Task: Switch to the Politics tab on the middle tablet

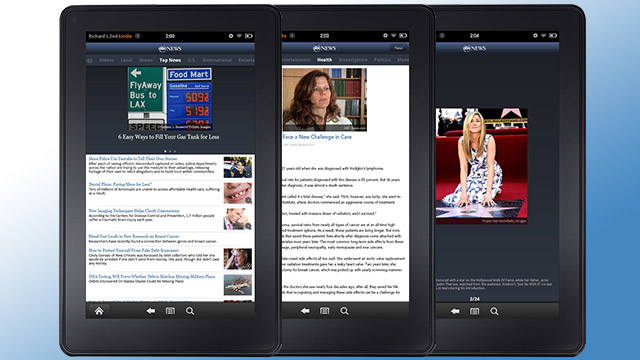Action: pos(382,60)
